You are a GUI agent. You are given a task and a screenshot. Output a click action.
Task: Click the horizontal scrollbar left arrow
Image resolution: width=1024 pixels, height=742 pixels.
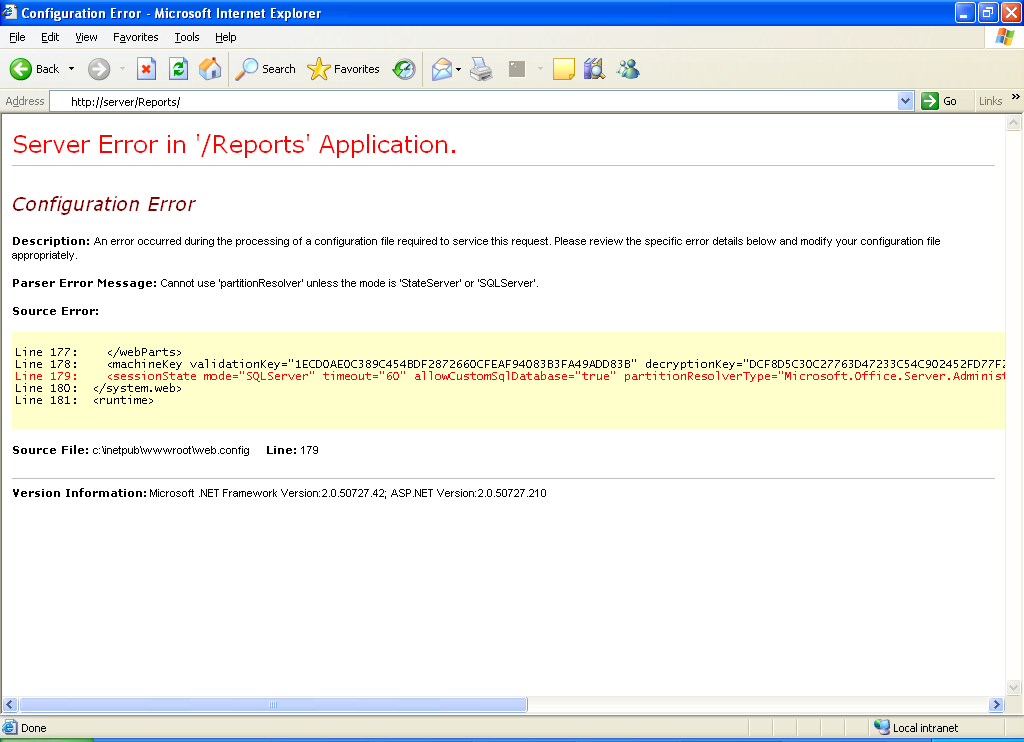tap(10, 704)
